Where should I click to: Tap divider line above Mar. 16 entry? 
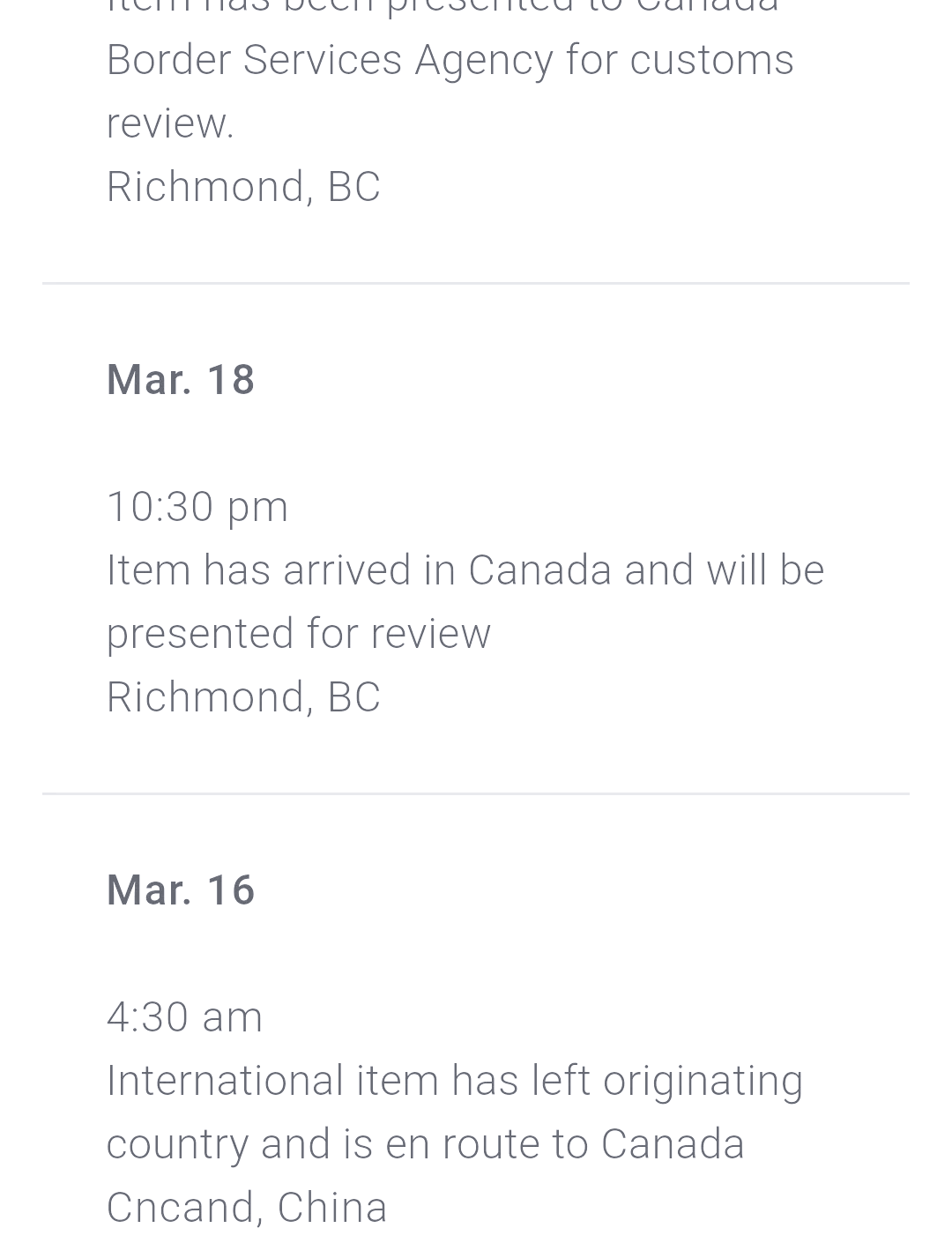coord(476,793)
